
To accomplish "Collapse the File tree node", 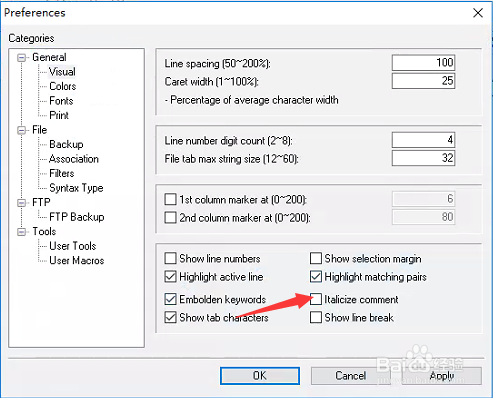I will point(22,130).
